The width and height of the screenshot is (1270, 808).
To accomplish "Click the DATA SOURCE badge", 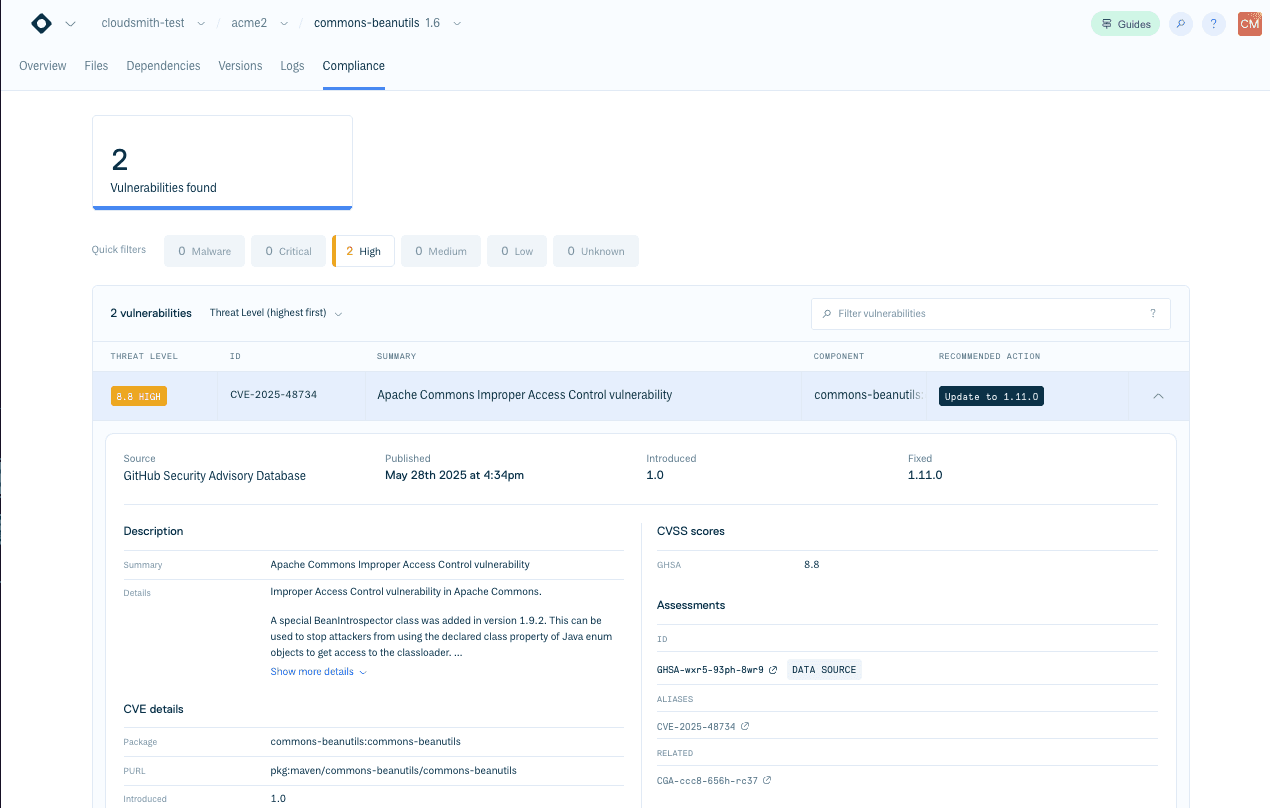I will tap(825, 670).
